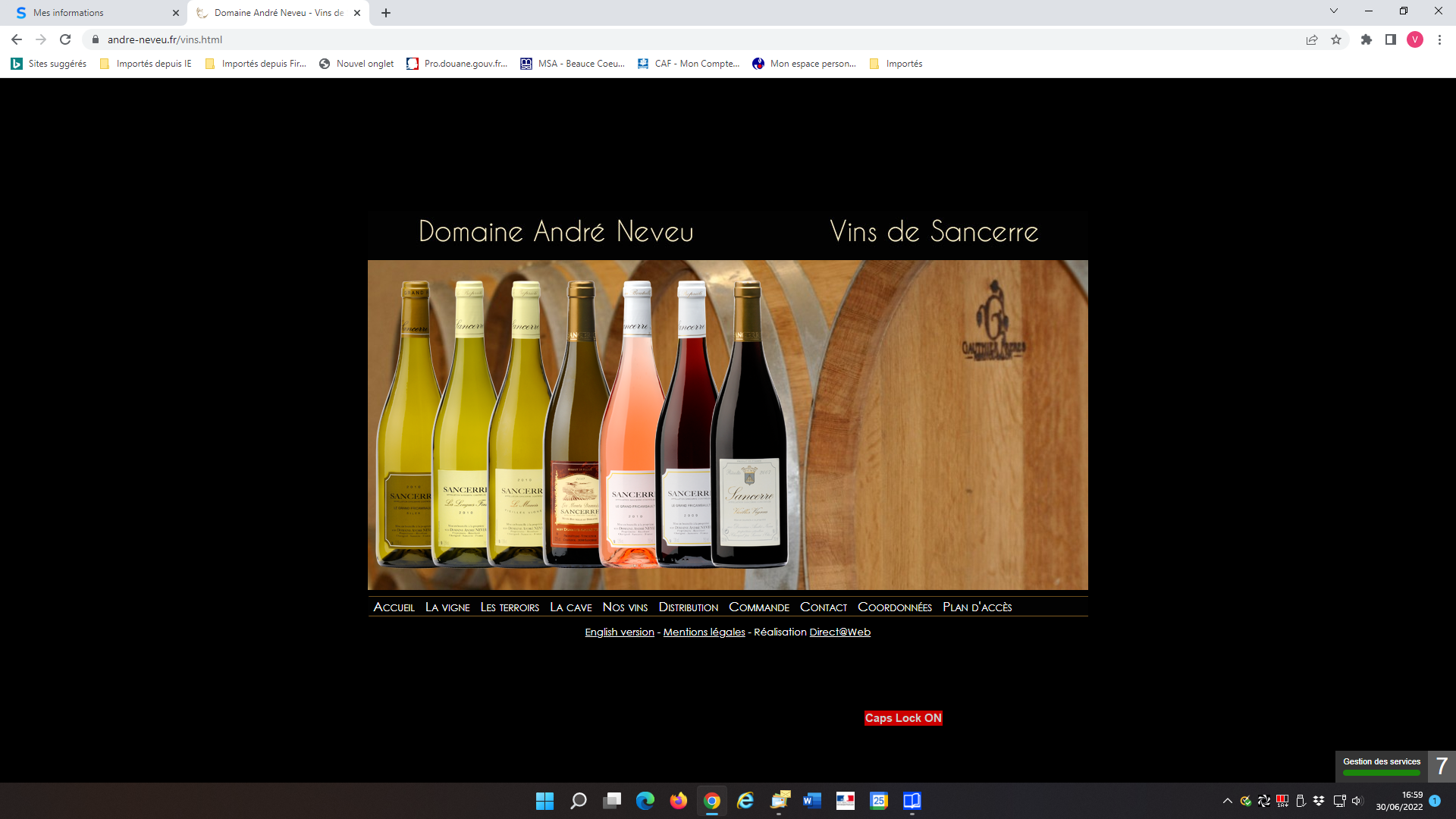This screenshot has height=819, width=1456.
Task: Open the clock and date panel
Action: click(x=1400, y=801)
